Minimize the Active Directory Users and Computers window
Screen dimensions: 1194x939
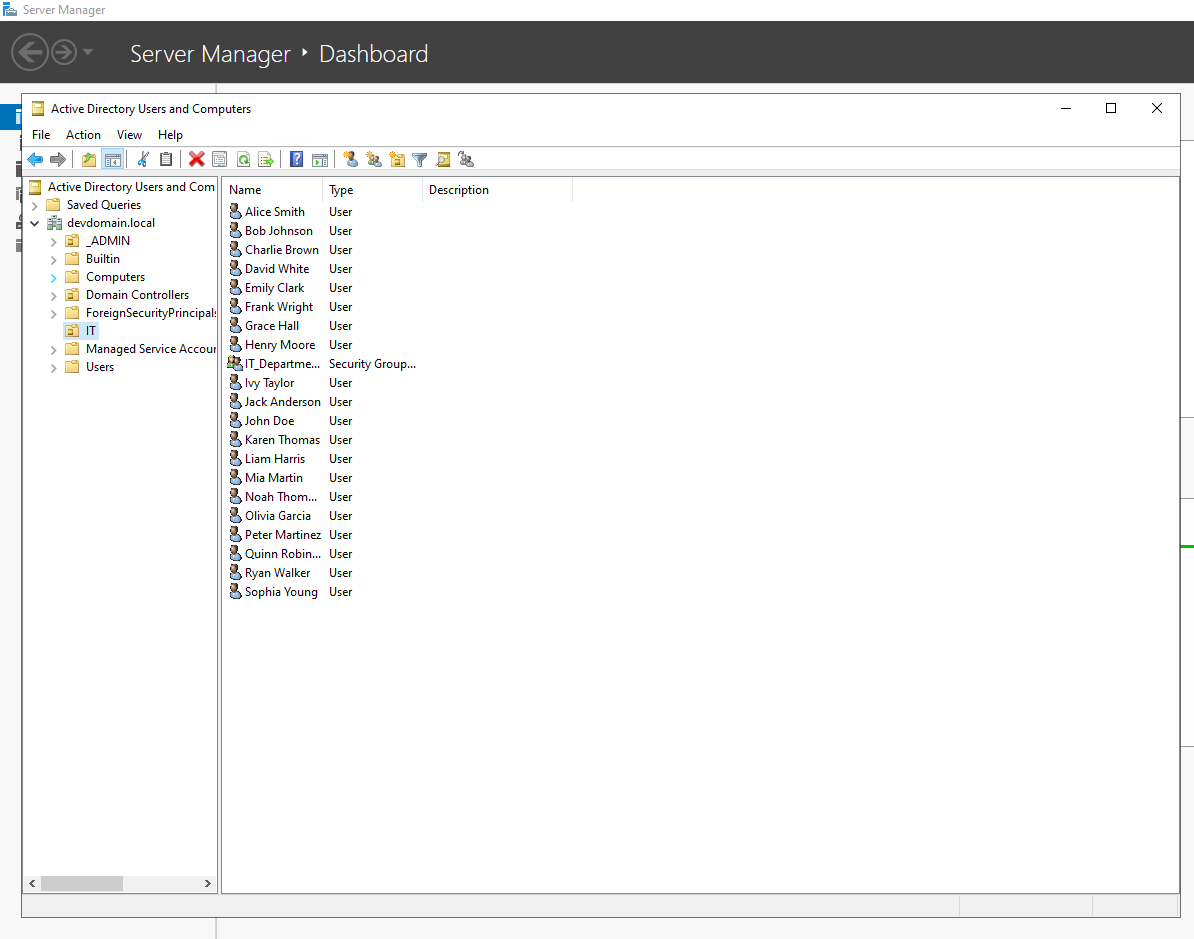[x=1066, y=108]
